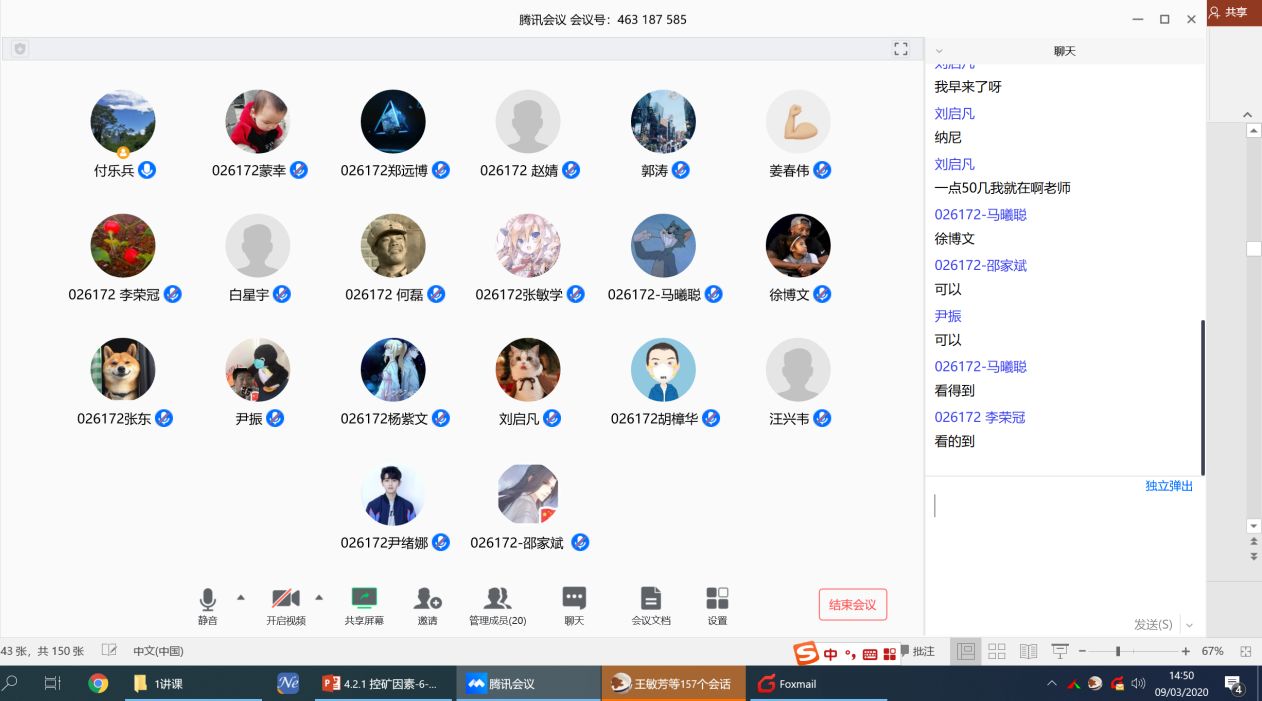Click the 独立弹出 pop-out chat link

[1169, 486]
